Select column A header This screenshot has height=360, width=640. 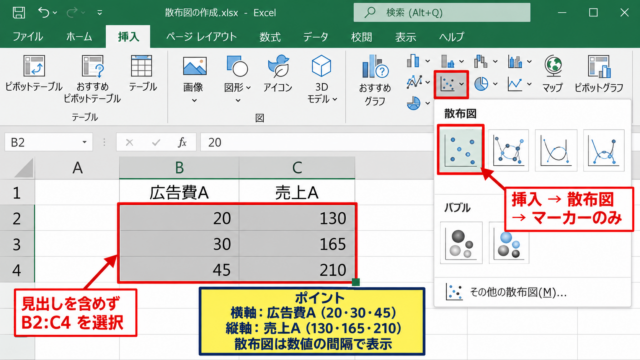[x=77, y=168]
